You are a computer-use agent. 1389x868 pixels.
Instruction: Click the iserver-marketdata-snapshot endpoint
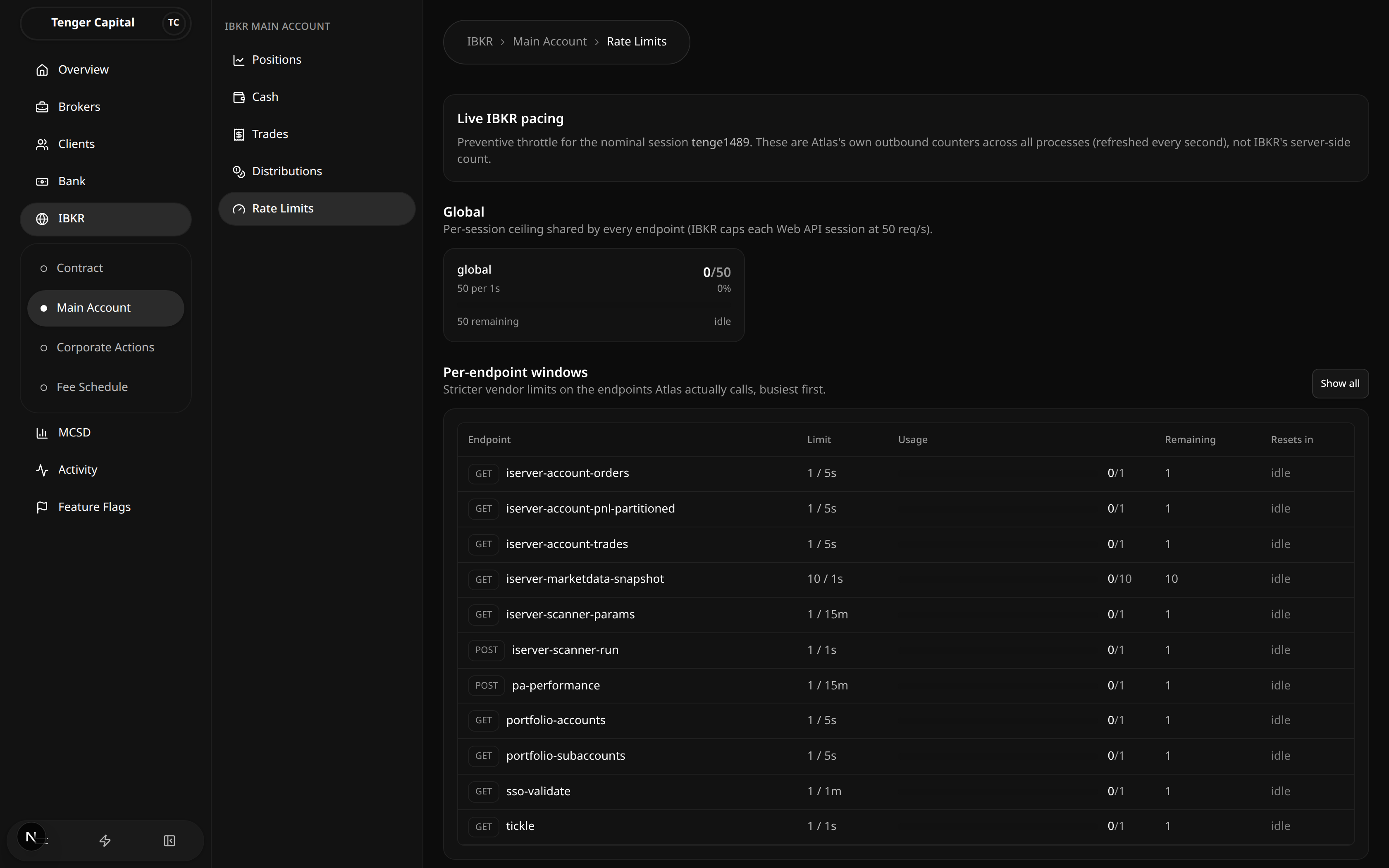point(584,579)
